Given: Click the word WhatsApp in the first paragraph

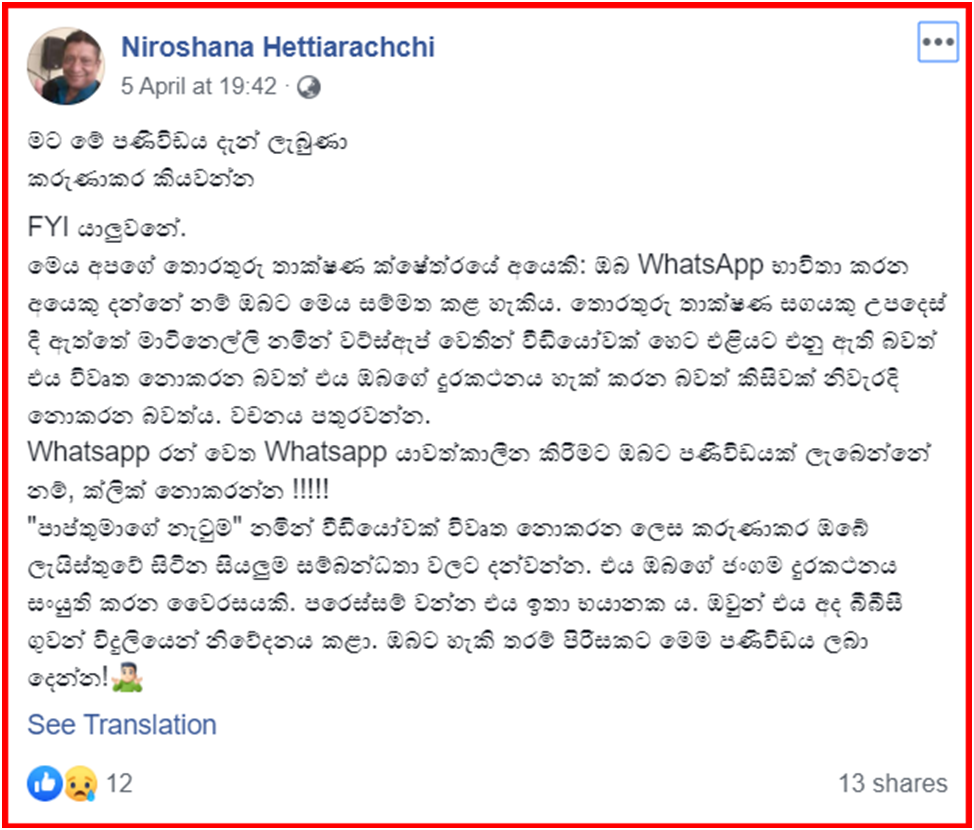Looking at the screenshot, I should pyautogui.click(x=701, y=265).
